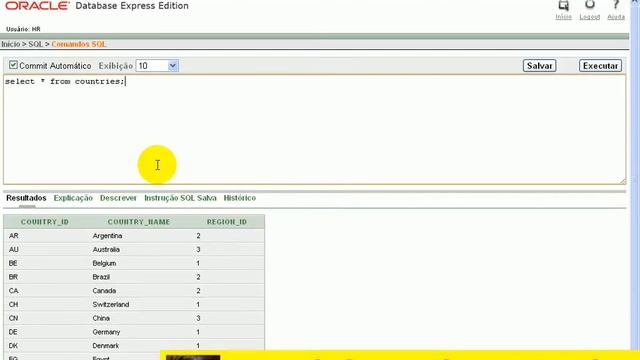Click the AR country ID cell
This screenshot has width=640, height=360.
click(13, 236)
